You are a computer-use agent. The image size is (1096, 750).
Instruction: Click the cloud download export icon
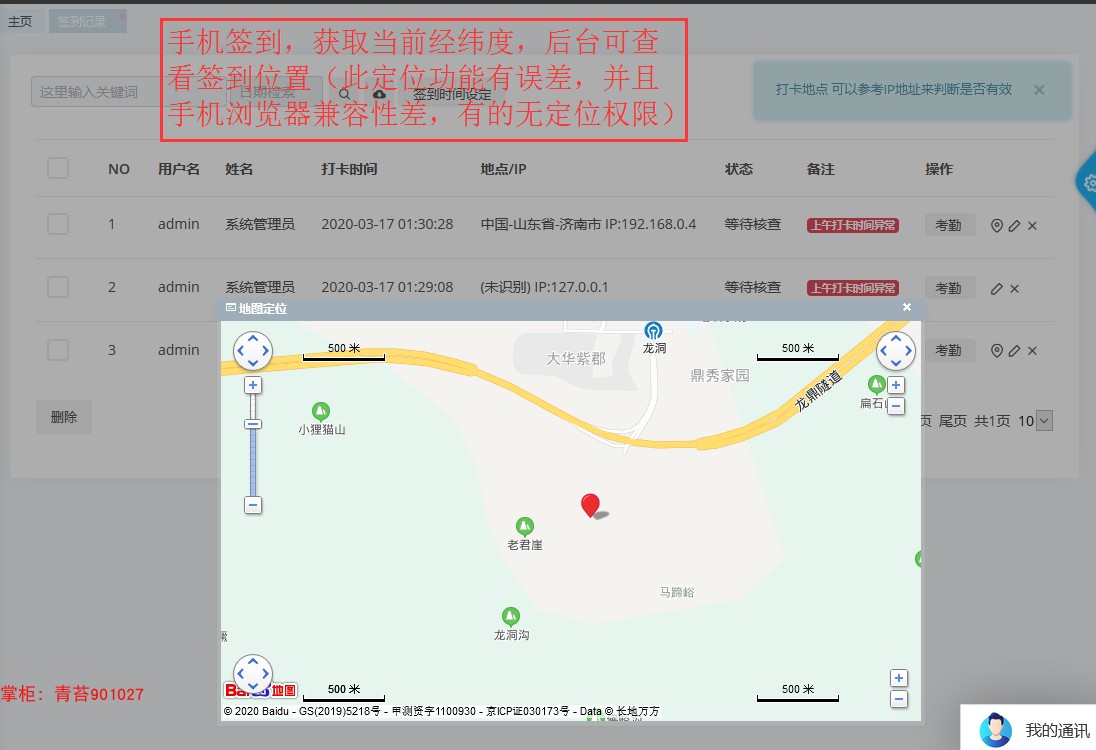[379, 93]
